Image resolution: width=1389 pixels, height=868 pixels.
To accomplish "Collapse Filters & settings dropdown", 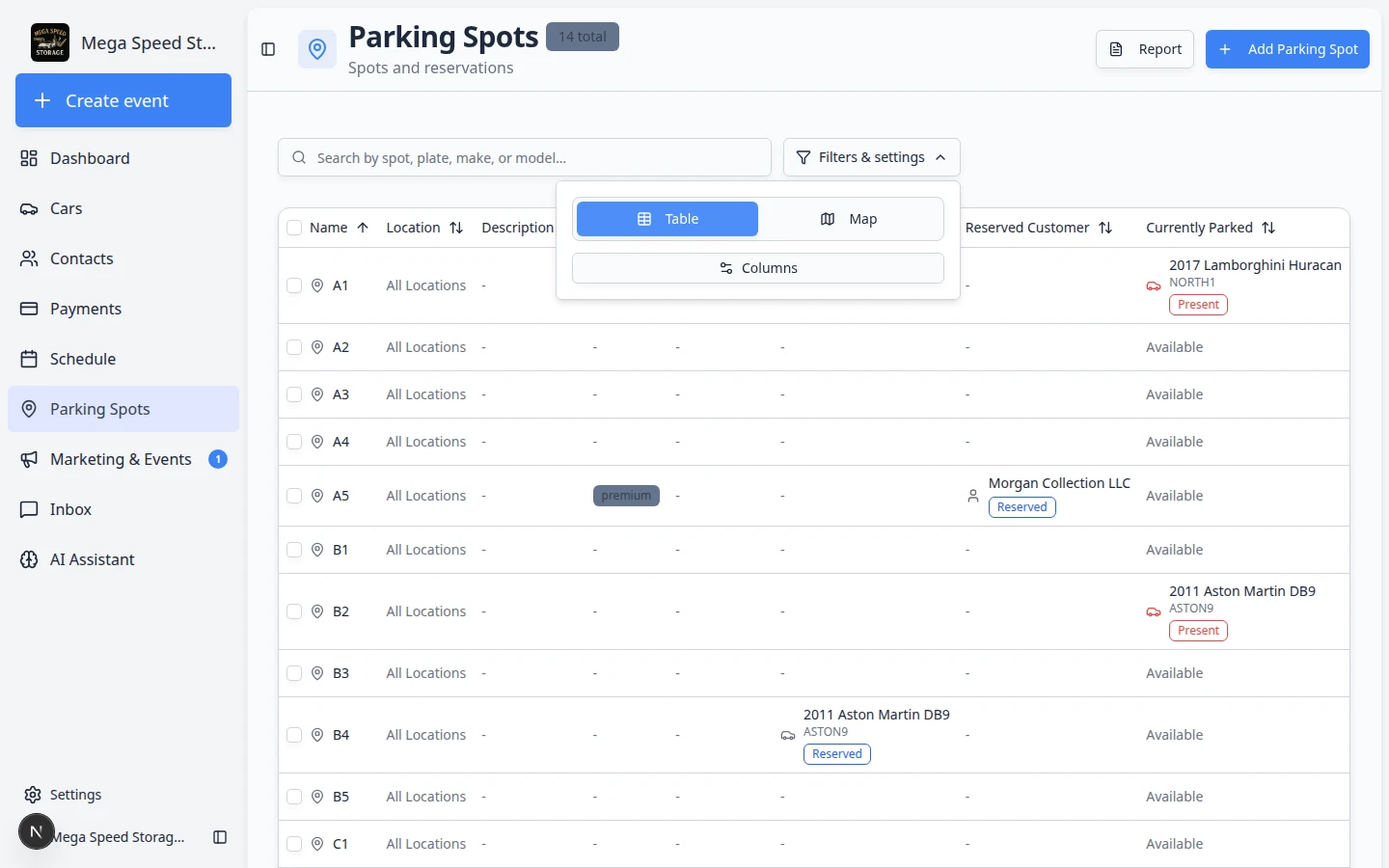I will point(872,157).
